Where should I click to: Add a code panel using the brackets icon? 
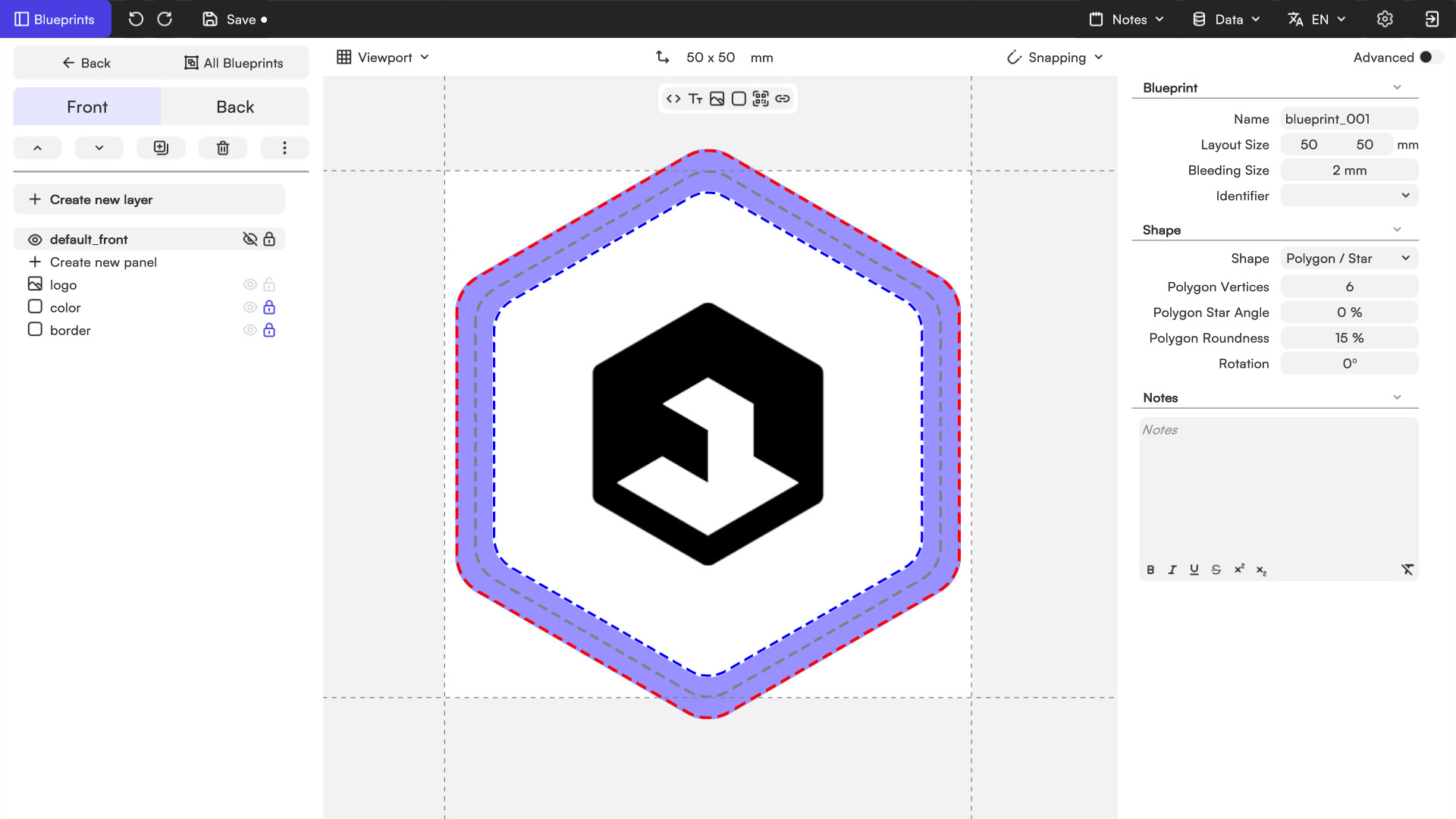point(673,99)
